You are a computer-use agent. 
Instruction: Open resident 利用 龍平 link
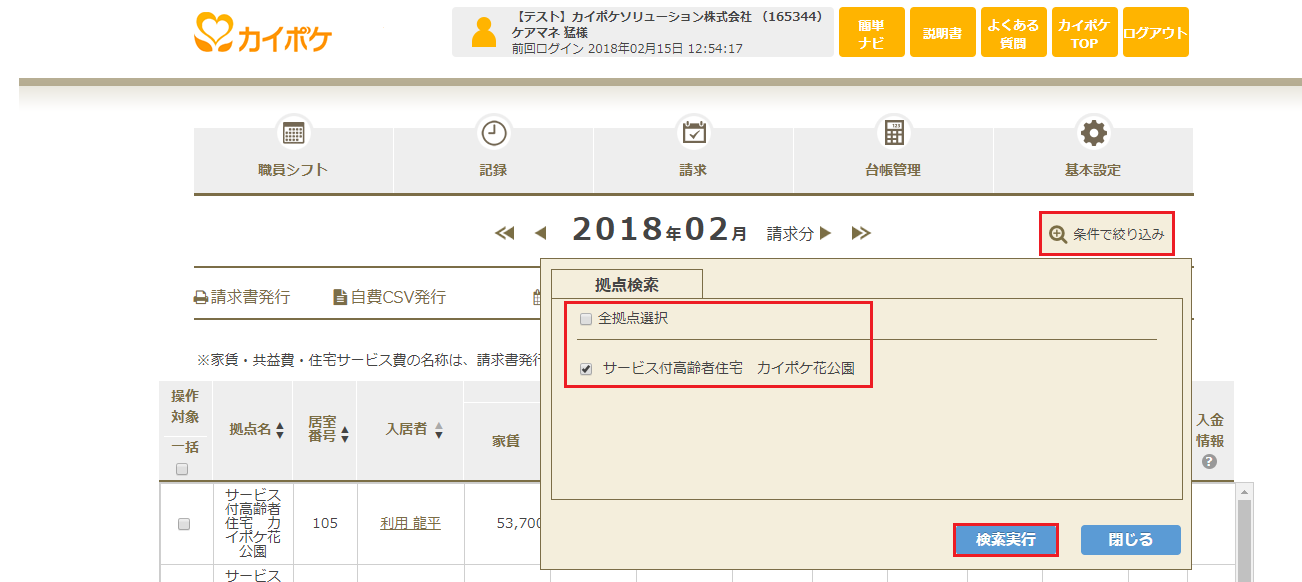click(410, 523)
